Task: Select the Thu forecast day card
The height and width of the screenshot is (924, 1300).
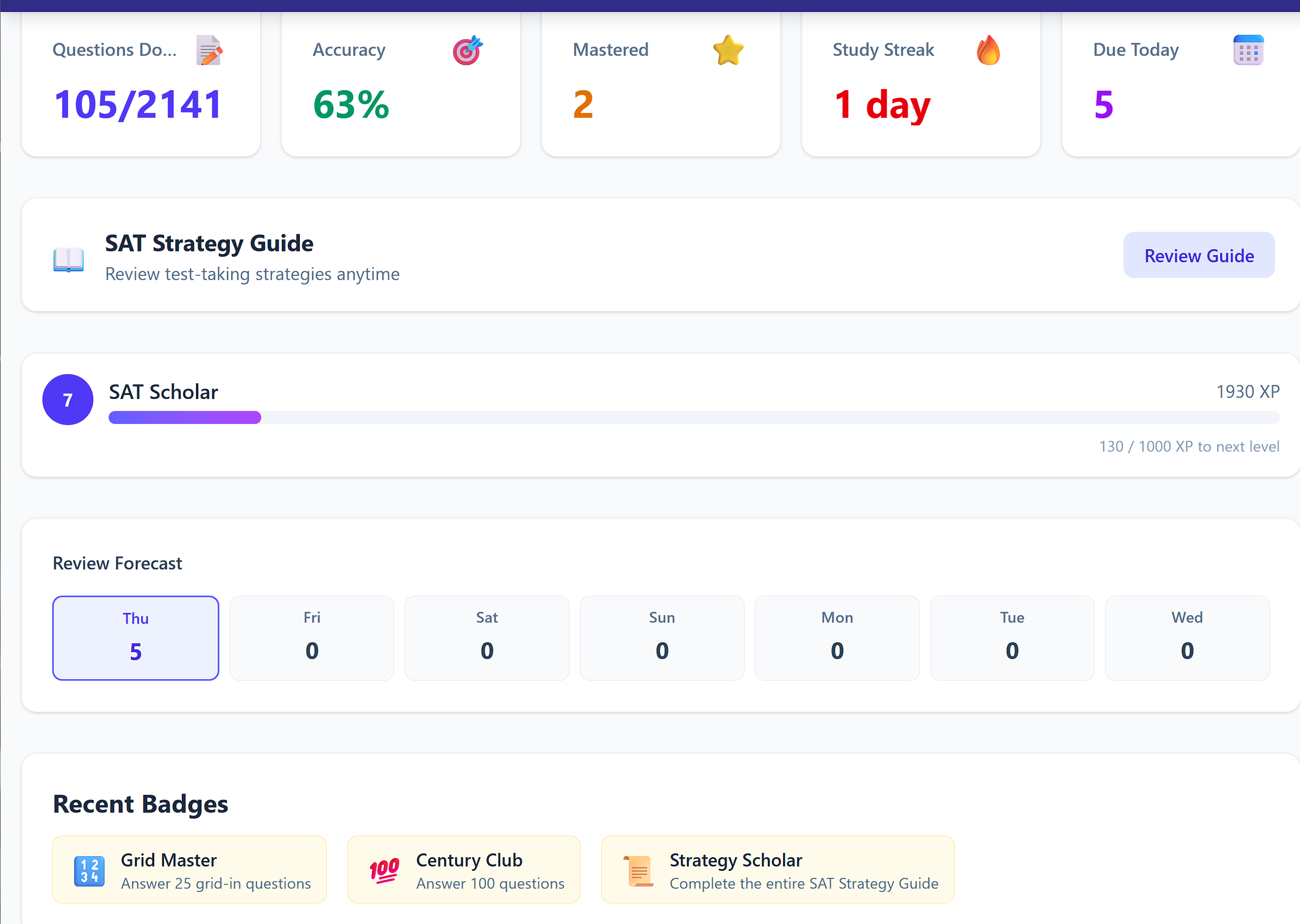Action: tap(135, 638)
